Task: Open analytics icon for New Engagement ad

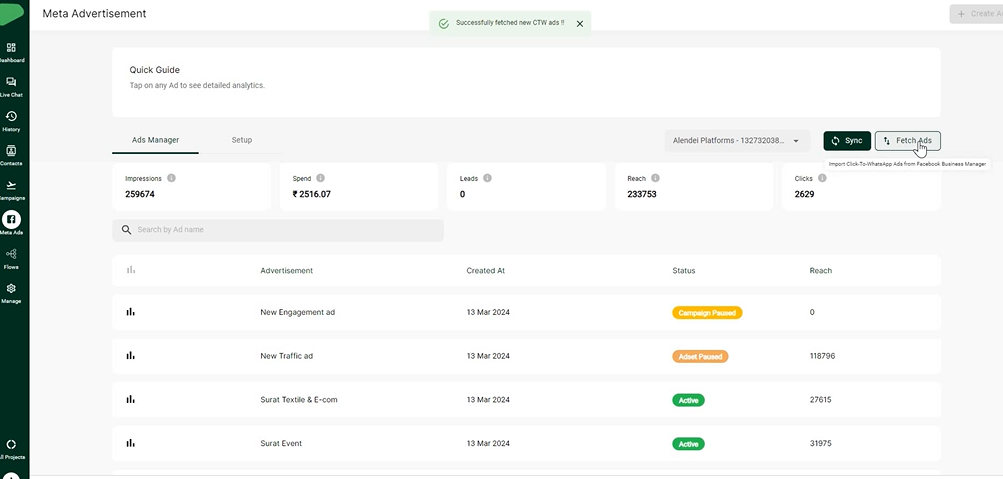Action: pyautogui.click(x=130, y=312)
